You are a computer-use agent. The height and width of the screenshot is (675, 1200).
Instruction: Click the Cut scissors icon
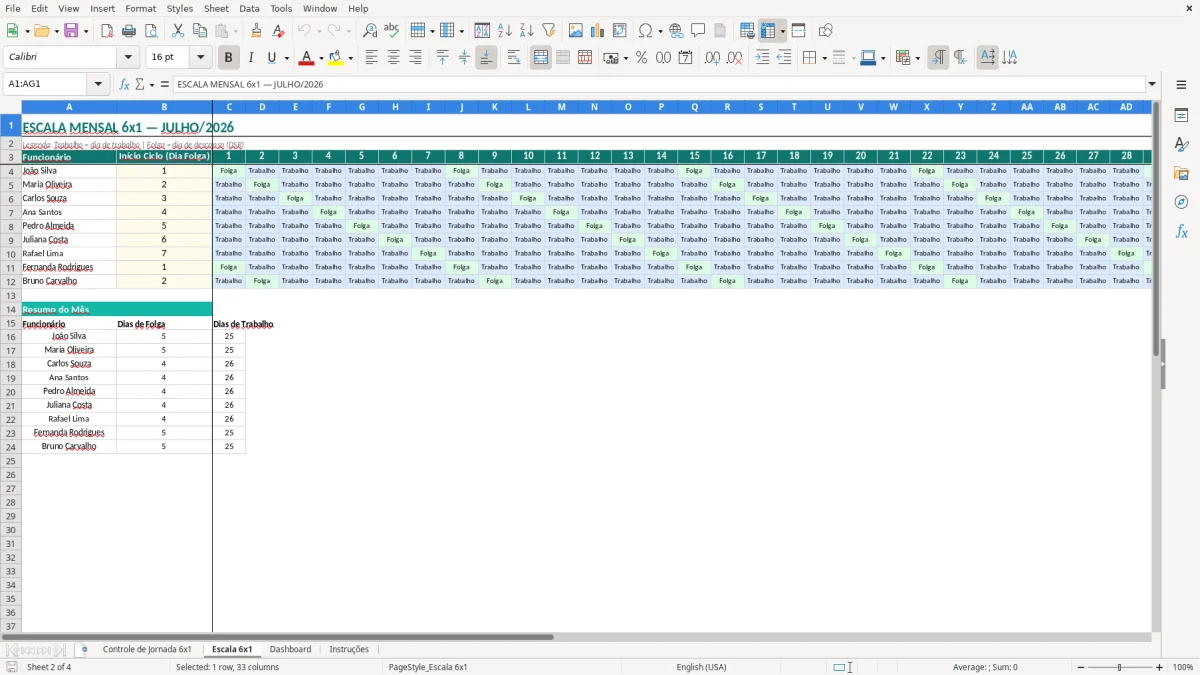point(178,31)
